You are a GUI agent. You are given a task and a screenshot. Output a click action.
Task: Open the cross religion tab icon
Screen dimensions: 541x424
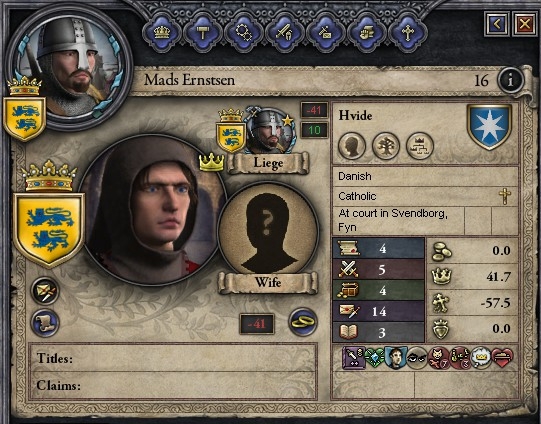(408, 33)
